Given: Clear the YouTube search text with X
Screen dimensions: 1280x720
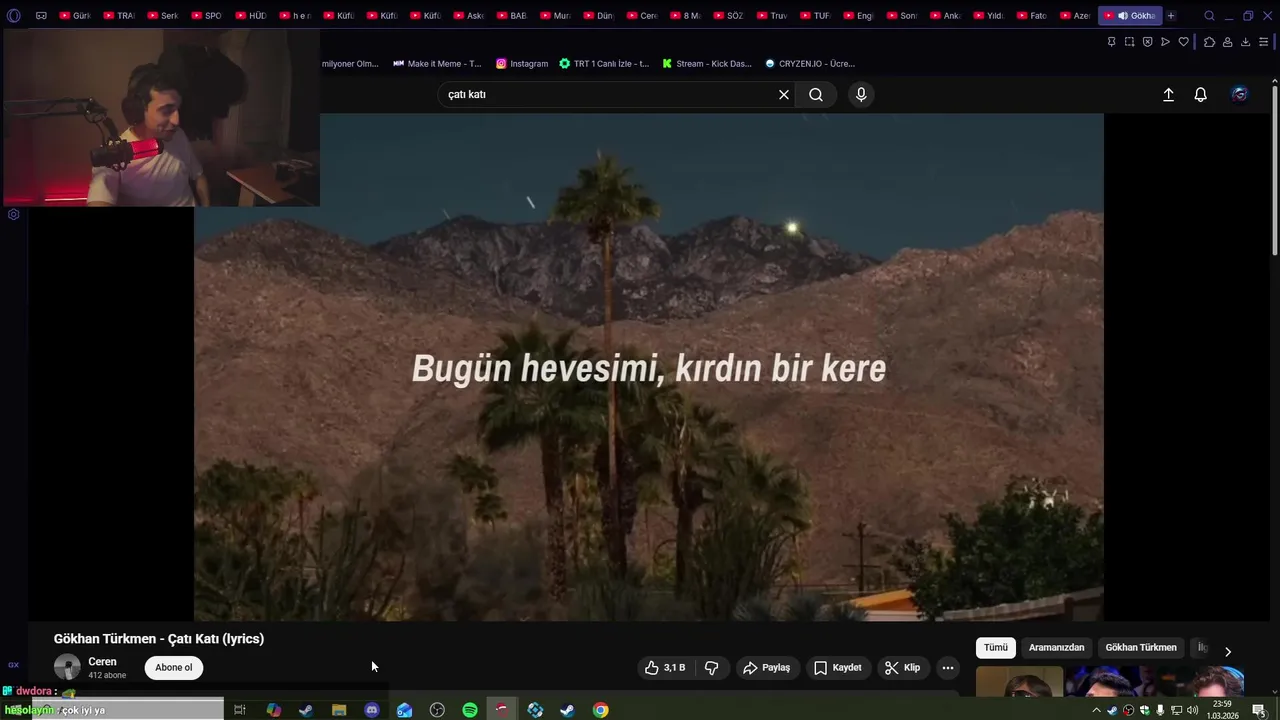Looking at the screenshot, I should pyautogui.click(x=784, y=95).
